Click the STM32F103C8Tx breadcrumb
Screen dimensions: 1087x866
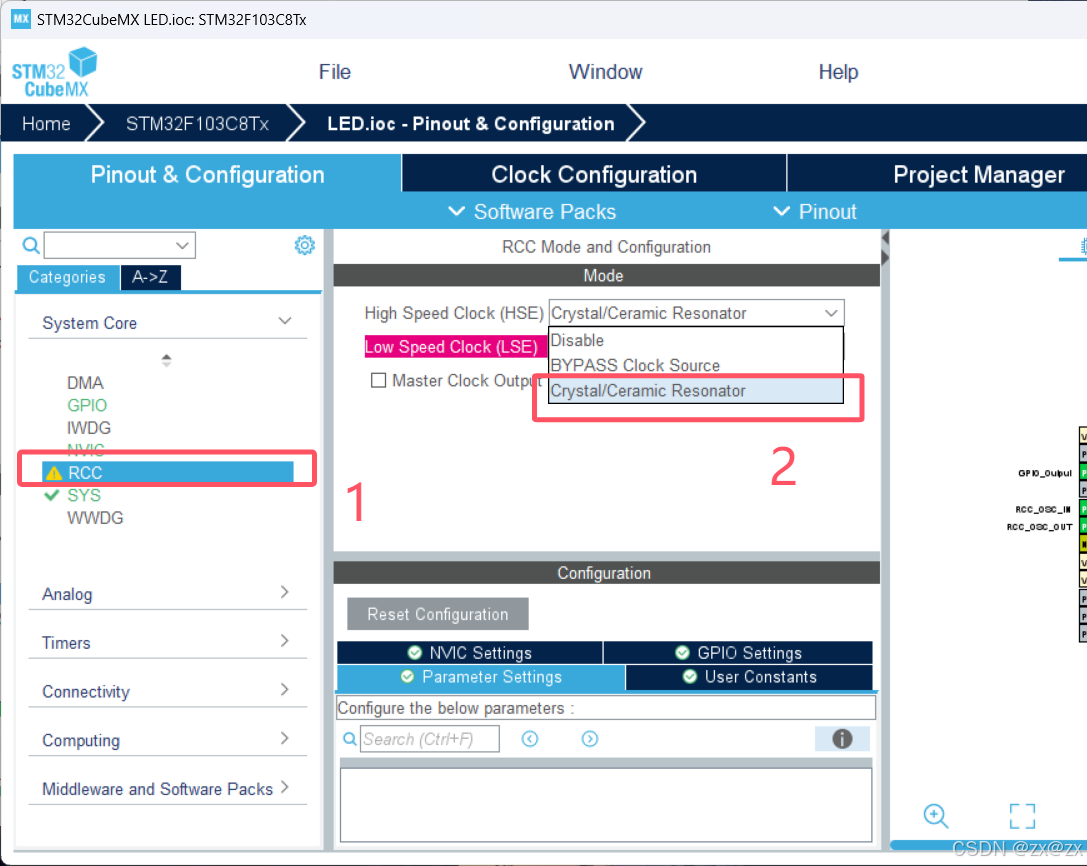click(197, 123)
